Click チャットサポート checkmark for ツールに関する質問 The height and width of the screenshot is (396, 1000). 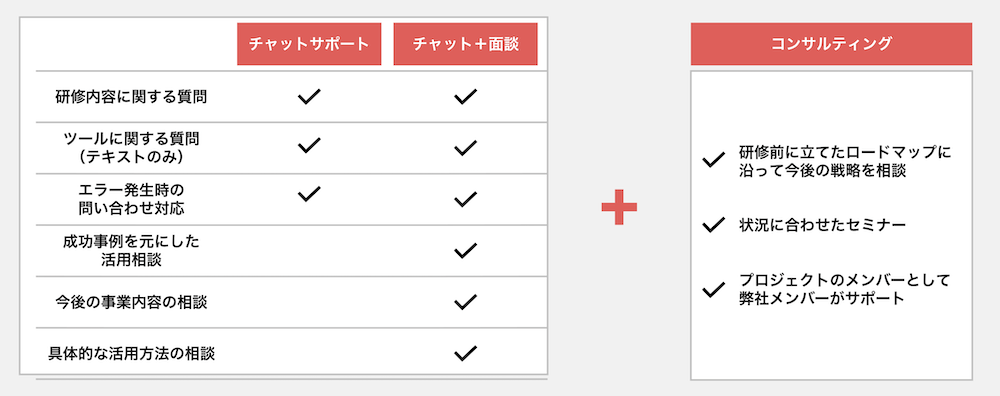(309, 145)
